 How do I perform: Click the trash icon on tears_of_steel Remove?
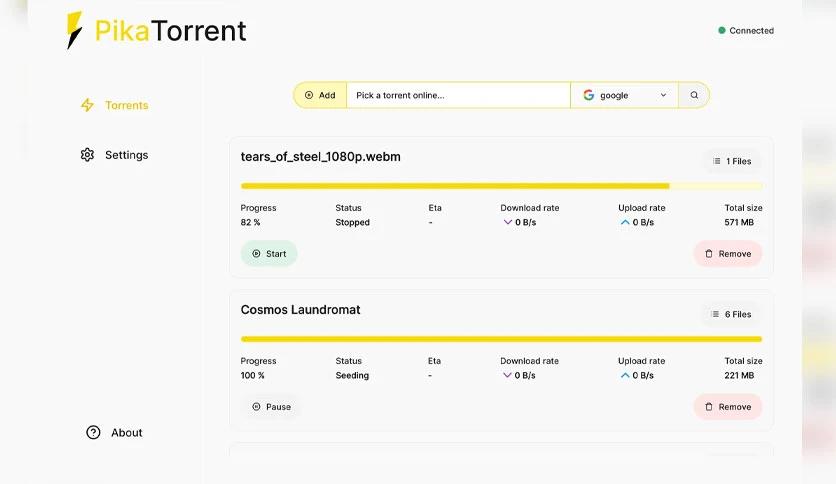pyautogui.click(x=709, y=254)
